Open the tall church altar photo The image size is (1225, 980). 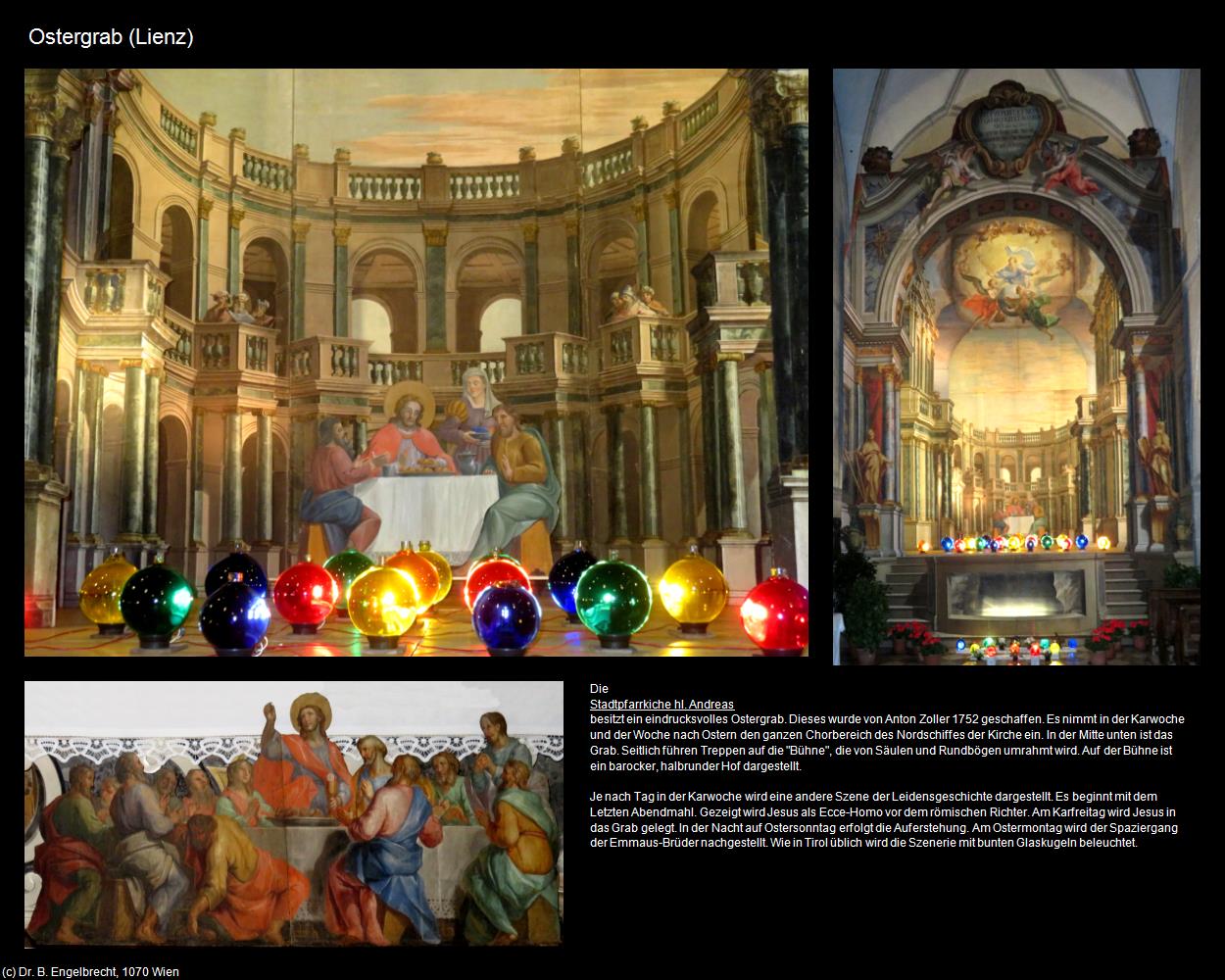[1016, 367]
